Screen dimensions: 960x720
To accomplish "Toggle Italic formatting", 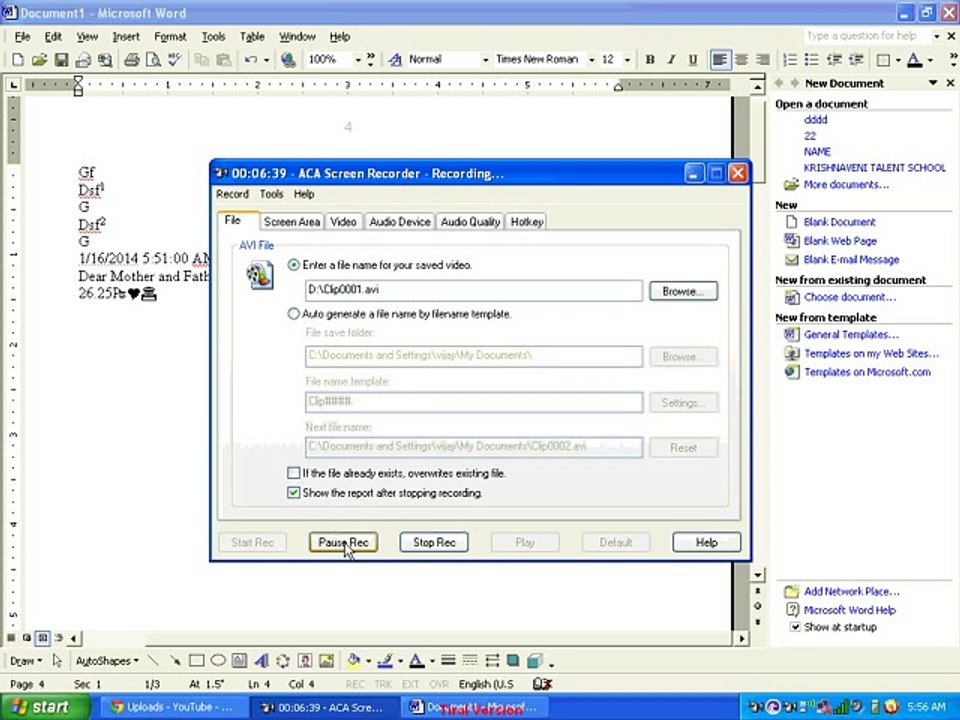I will tap(672, 59).
